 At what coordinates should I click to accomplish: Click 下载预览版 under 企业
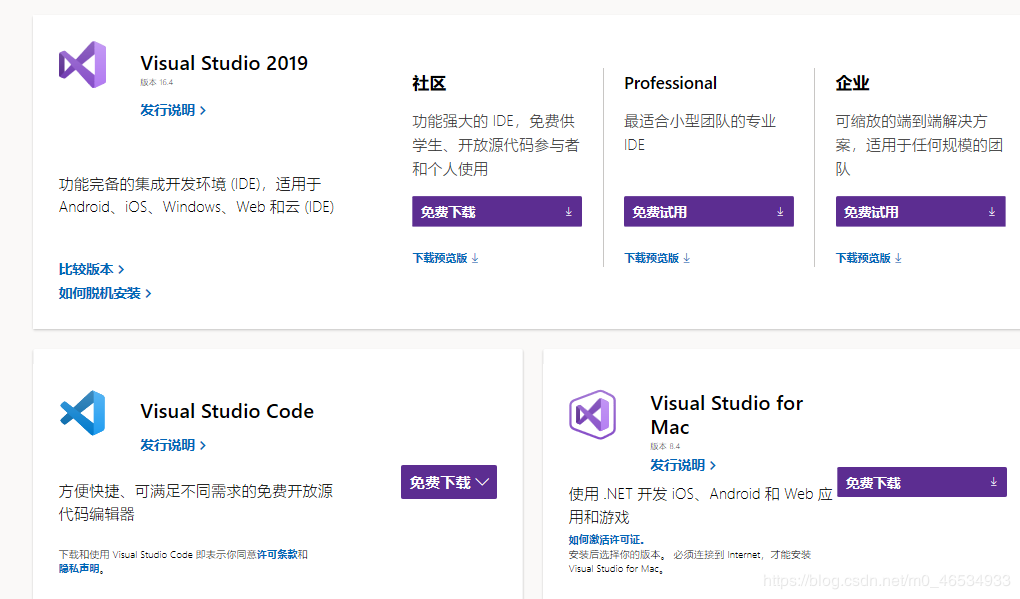[x=862, y=258]
